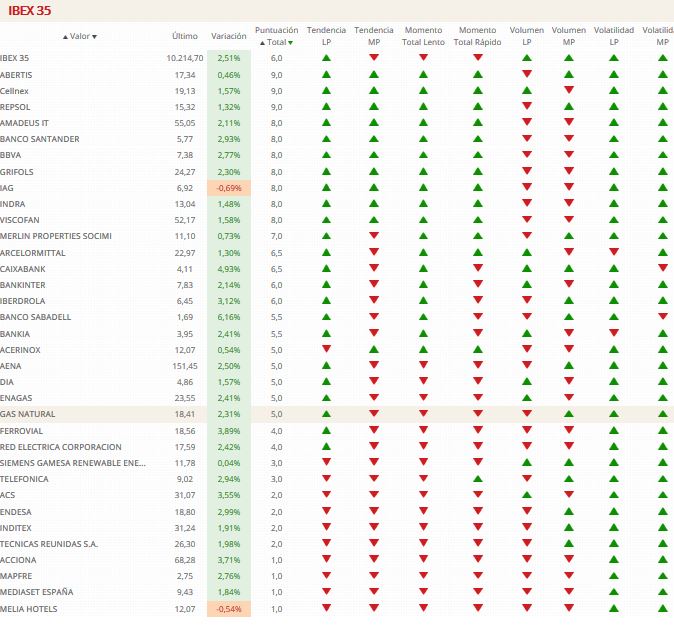
Task: Click ACERINOX Tendencia LP red down arrow
Action: click(x=326, y=349)
